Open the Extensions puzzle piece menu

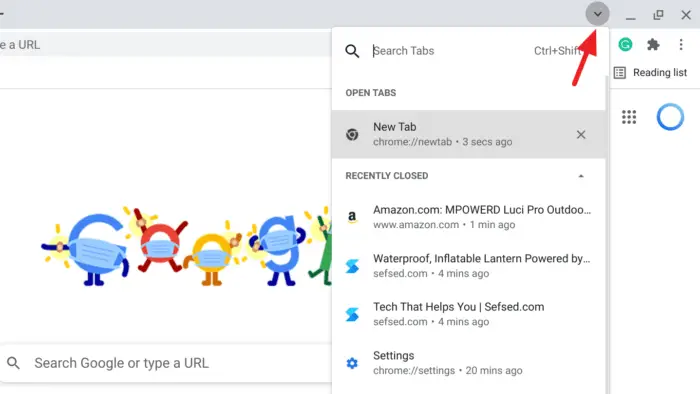(x=653, y=44)
